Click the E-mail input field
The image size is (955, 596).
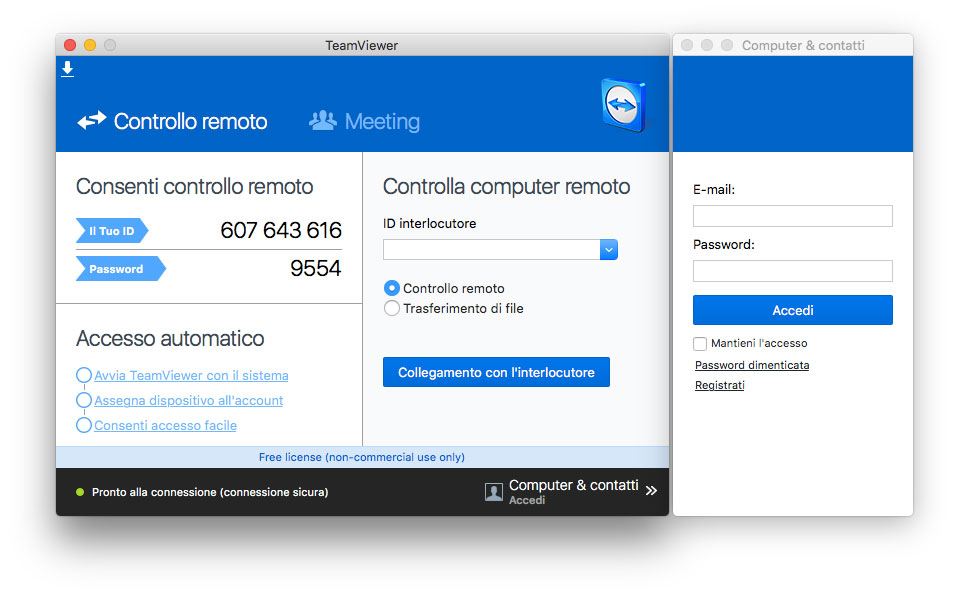792,216
